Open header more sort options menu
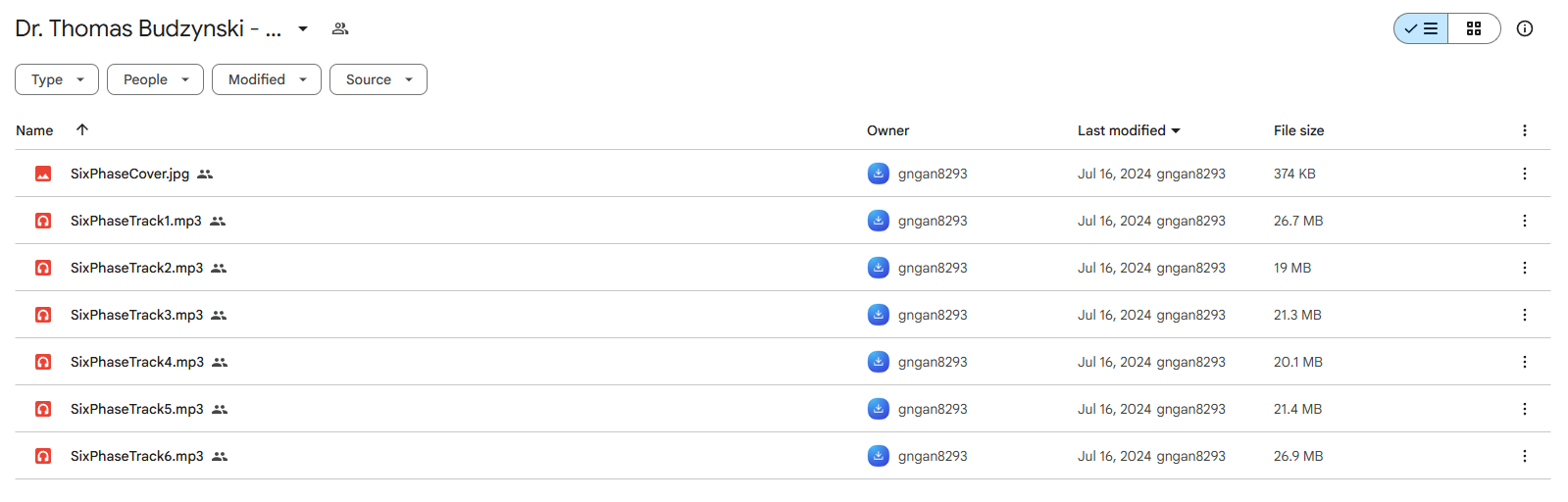Screen dimensions: 1568x502 pos(1525,130)
